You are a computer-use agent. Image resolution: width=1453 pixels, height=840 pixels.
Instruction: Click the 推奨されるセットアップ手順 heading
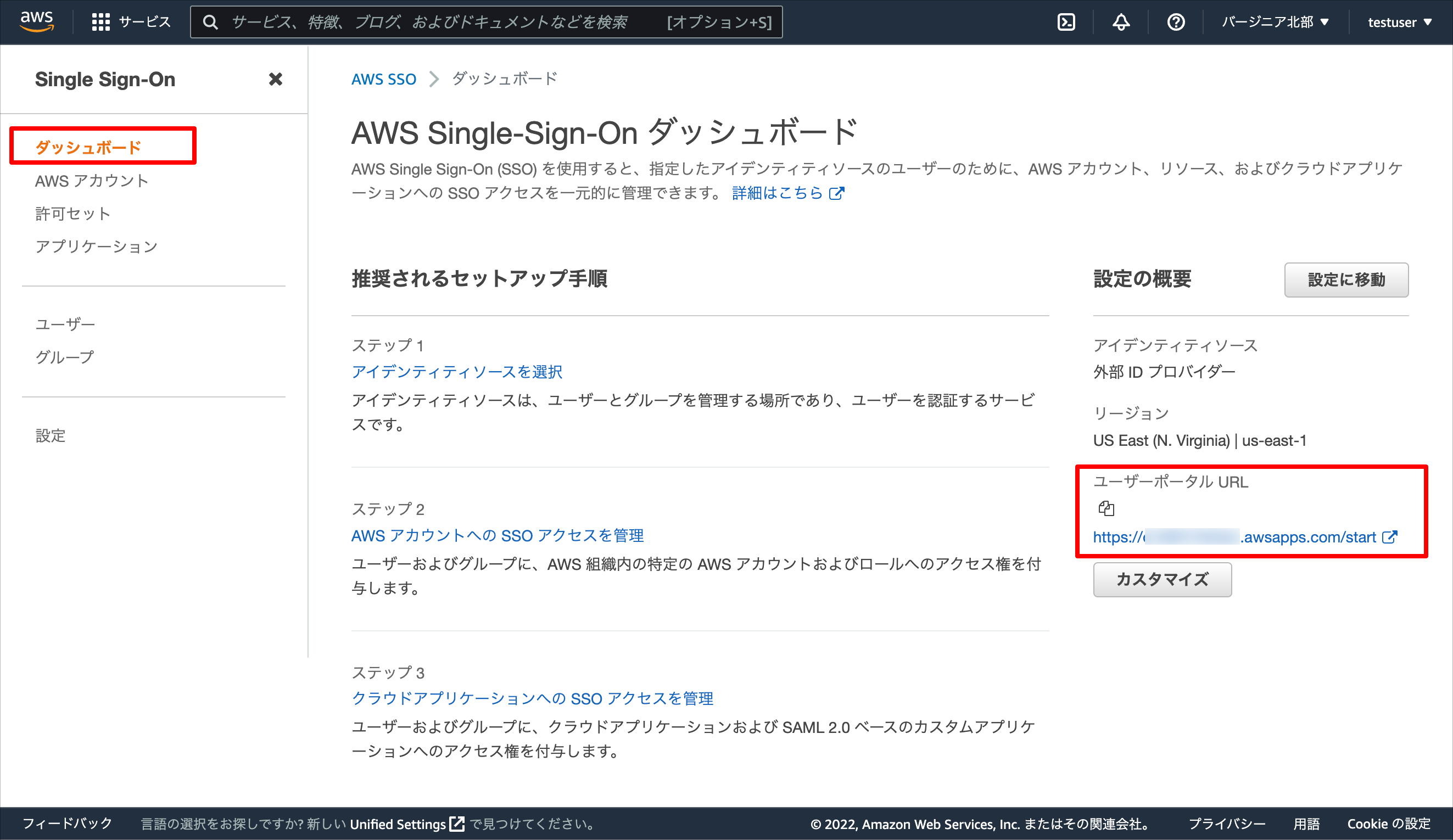click(x=479, y=278)
